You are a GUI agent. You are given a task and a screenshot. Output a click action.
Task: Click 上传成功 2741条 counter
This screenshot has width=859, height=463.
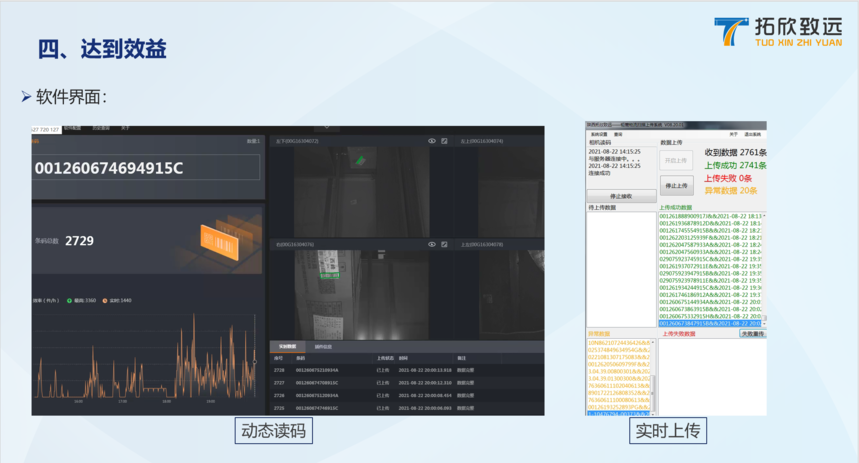pos(735,165)
